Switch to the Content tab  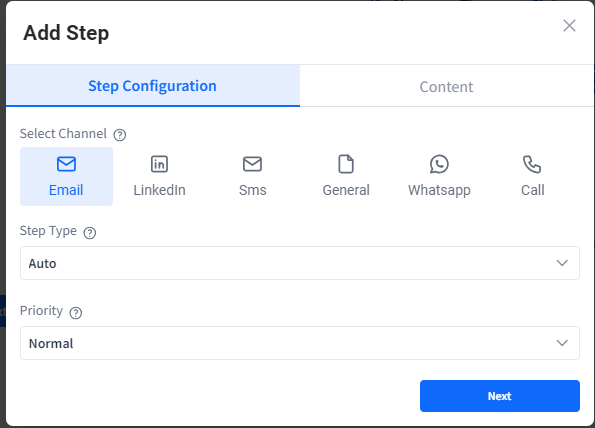(x=447, y=87)
